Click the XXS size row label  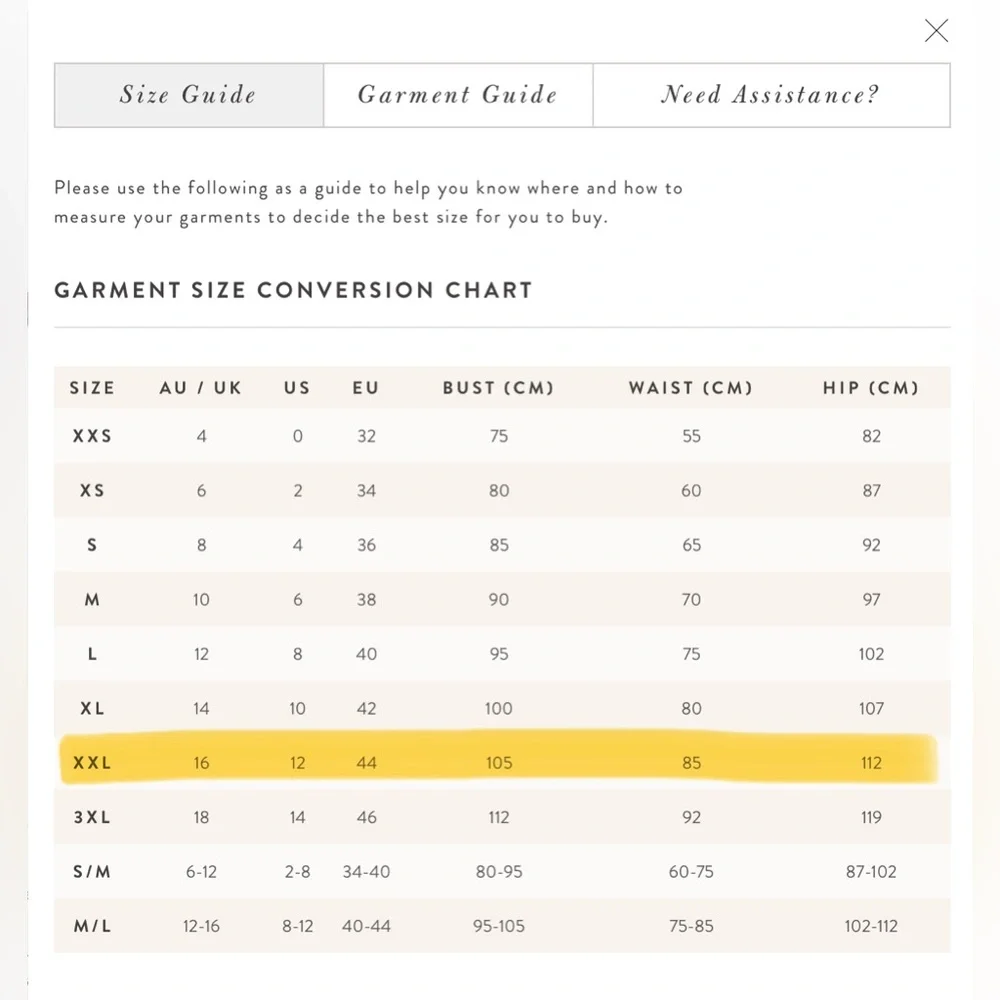click(92, 436)
